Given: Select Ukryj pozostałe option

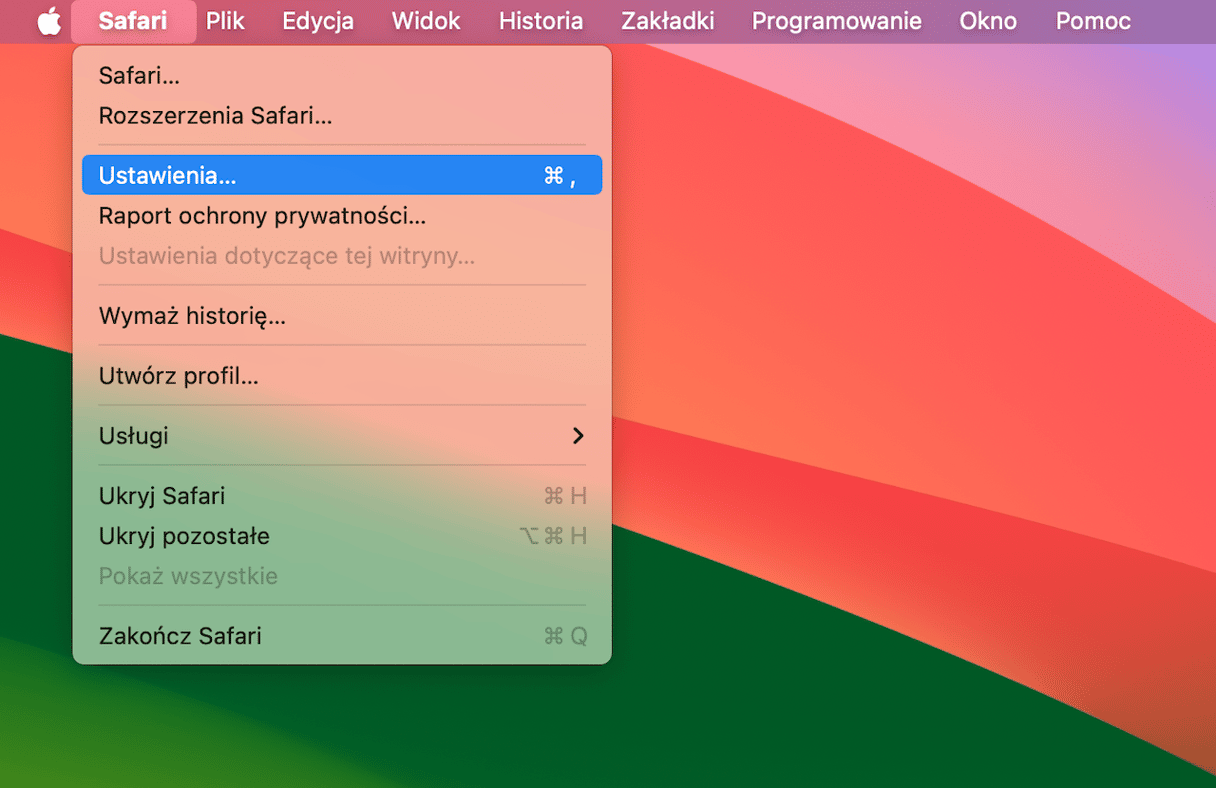Looking at the screenshot, I should point(184,536).
